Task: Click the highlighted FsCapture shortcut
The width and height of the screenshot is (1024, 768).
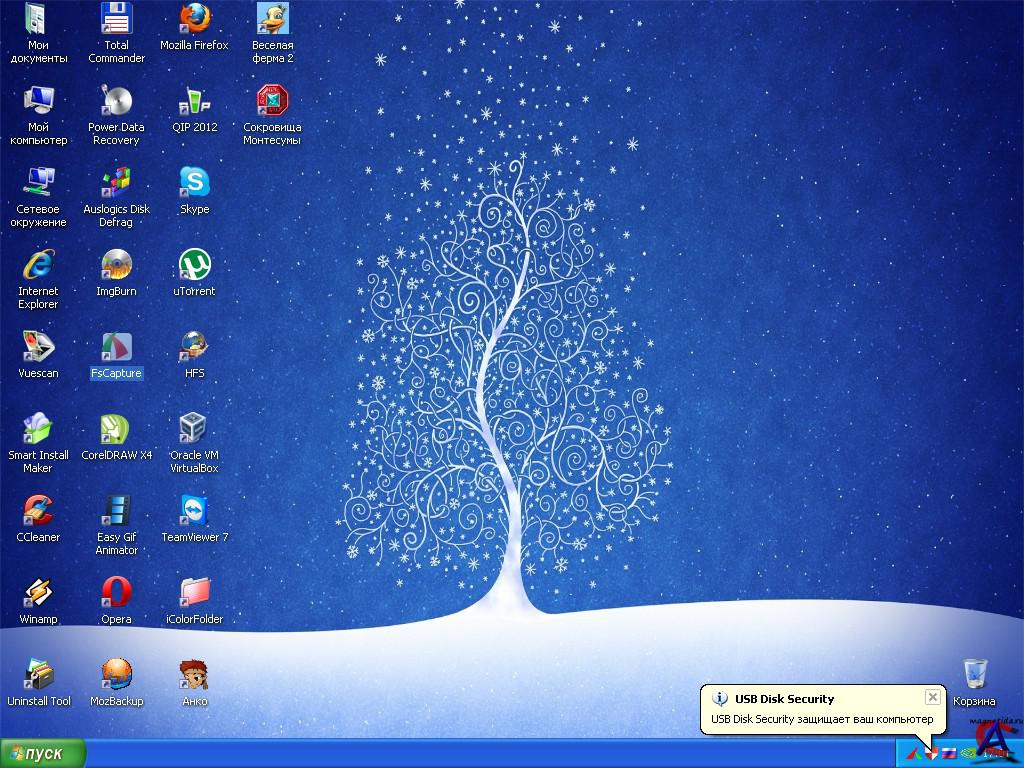Action: [x=116, y=348]
